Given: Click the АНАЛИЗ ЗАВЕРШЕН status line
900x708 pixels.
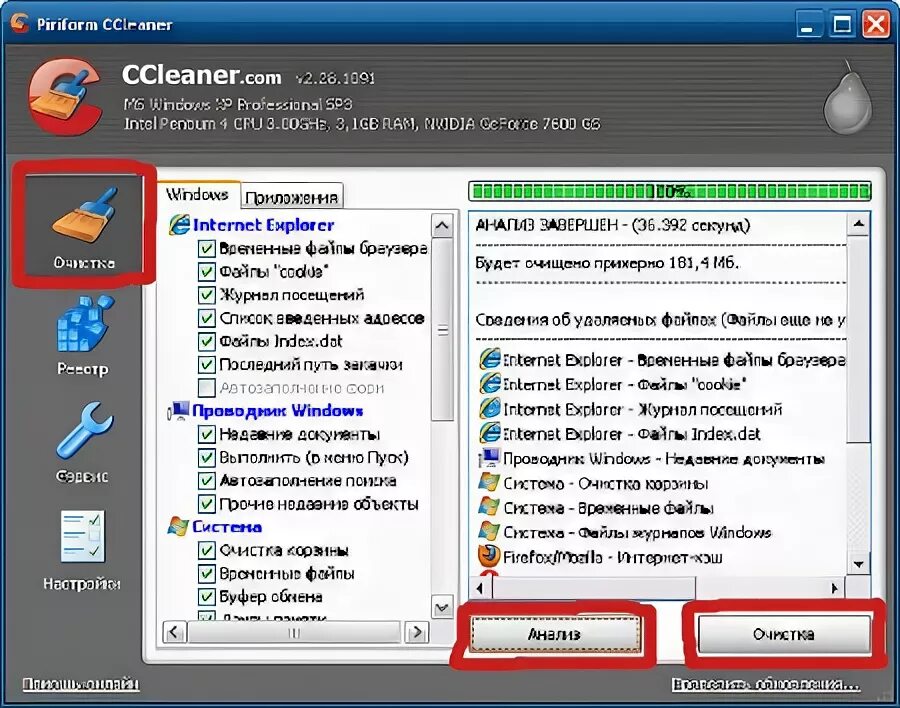Looking at the screenshot, I should click(x=612, y=225).
